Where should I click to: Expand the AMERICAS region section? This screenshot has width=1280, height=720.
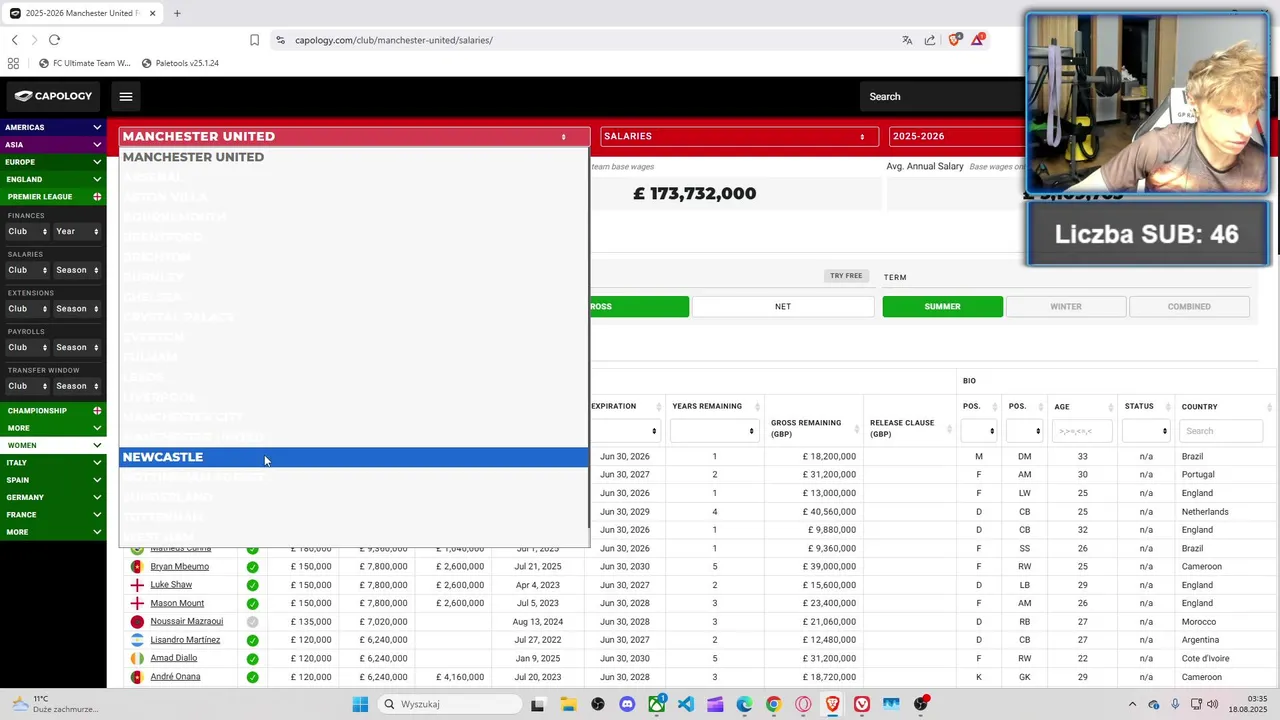(x=53, y=128)
